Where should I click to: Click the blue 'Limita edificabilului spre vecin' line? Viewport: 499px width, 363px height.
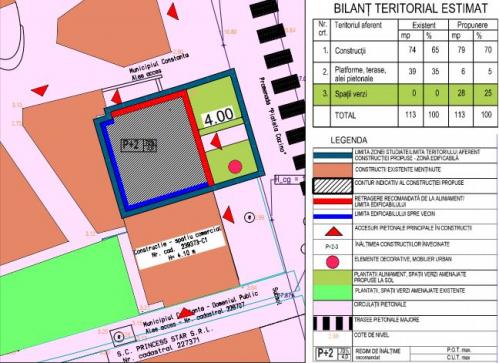[333, 216]
